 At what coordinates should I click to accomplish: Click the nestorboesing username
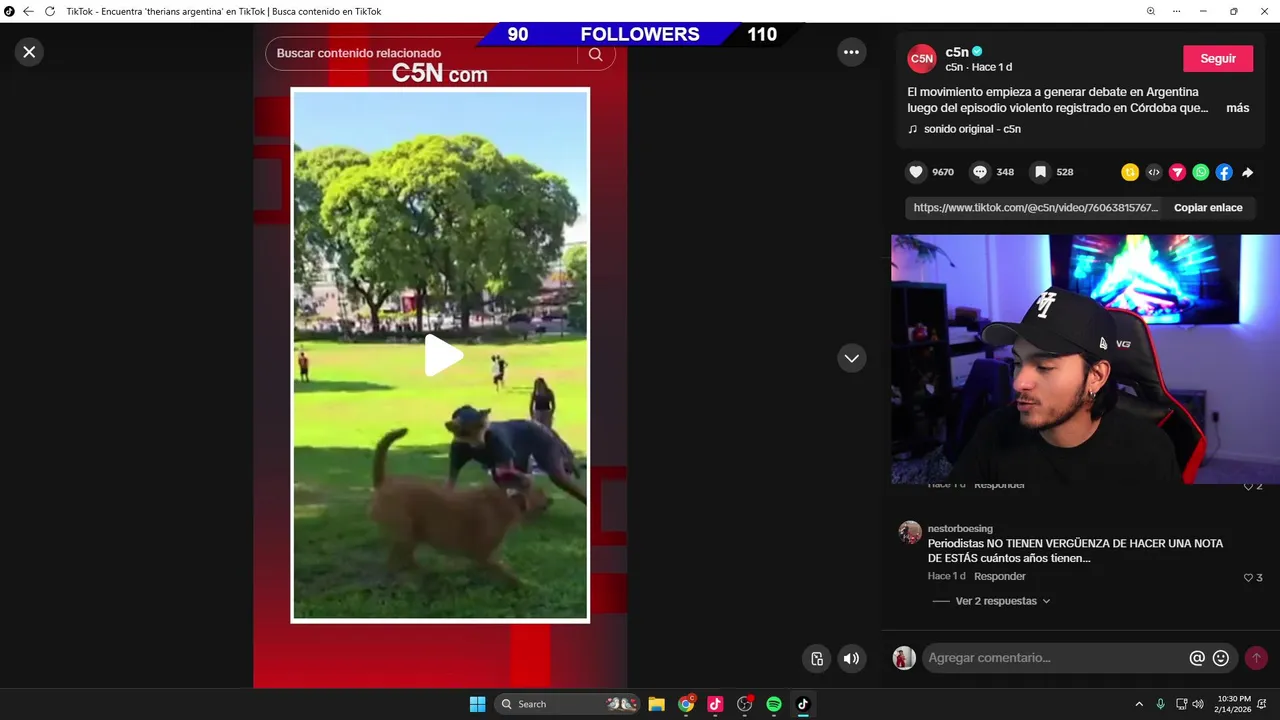tap(960, 528)
